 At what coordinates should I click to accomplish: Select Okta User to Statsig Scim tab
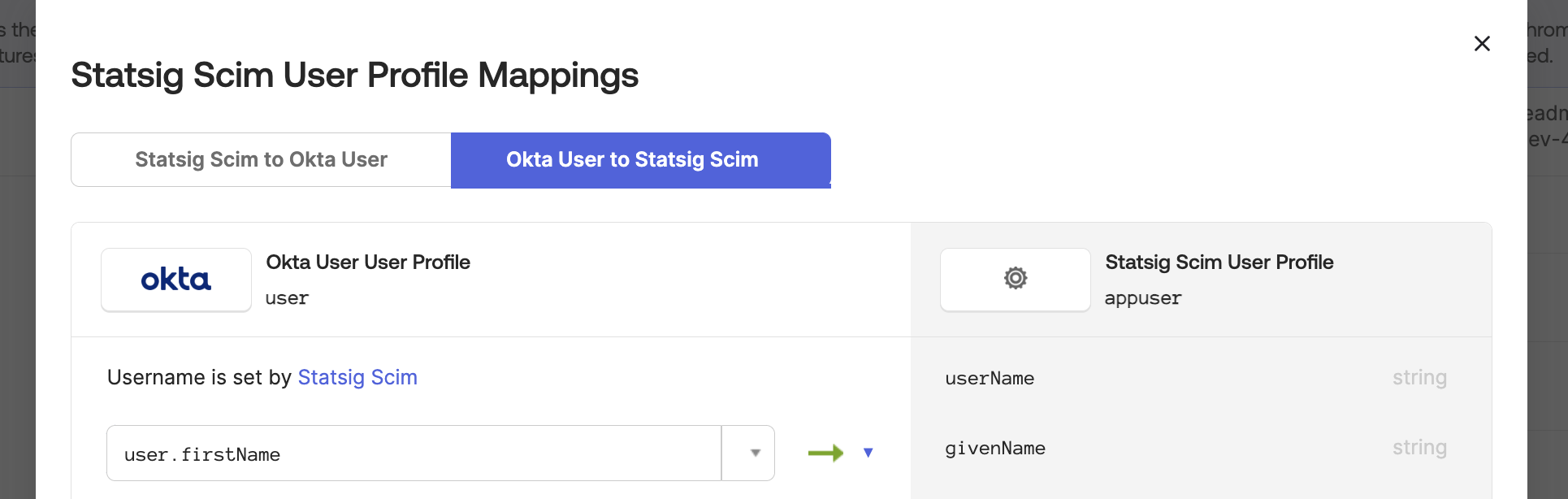pos(641,160)
